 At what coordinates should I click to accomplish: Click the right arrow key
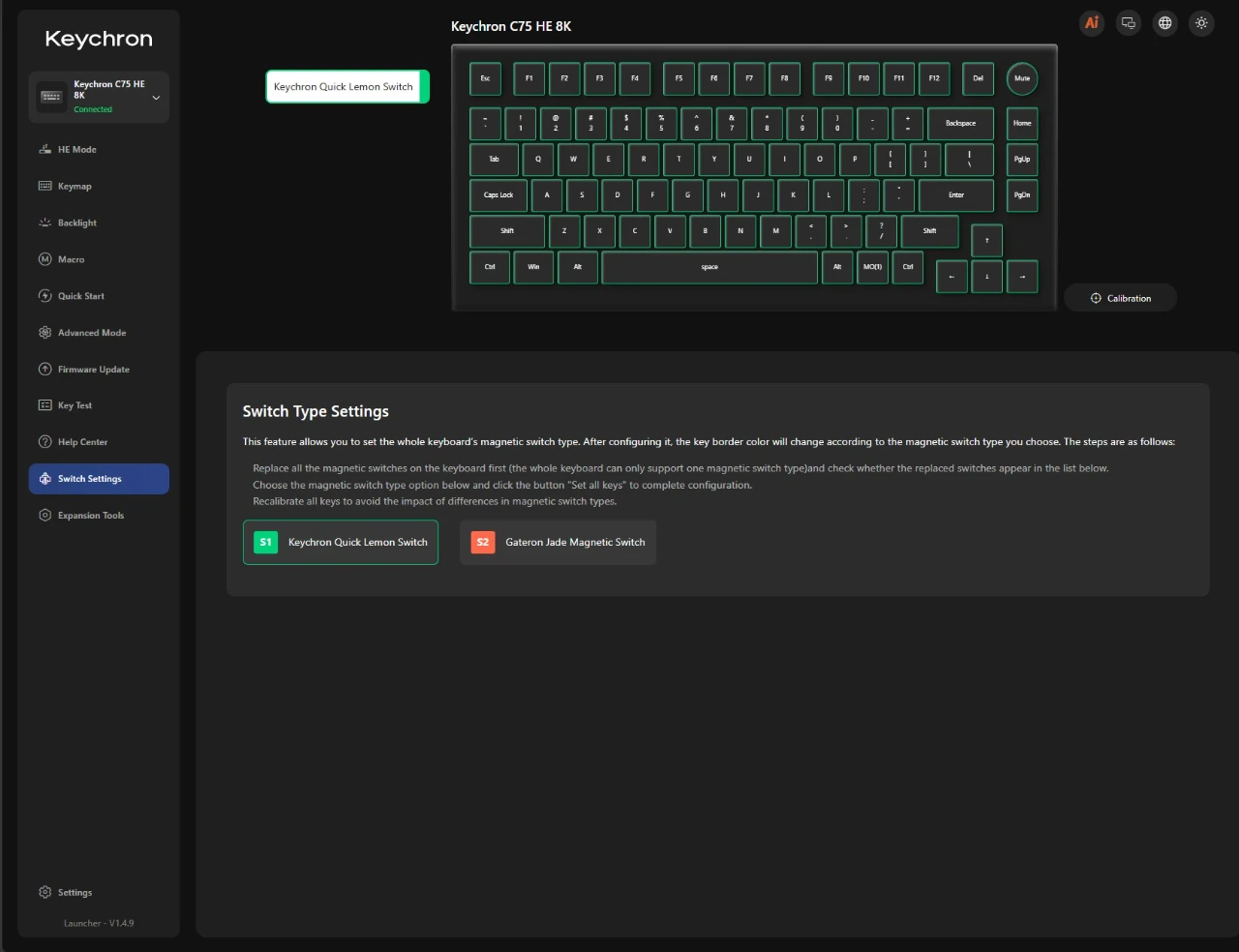(1022, 277)
